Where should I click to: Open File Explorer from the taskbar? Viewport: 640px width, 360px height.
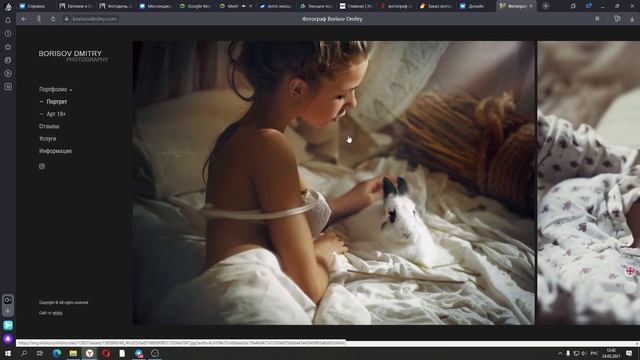pos(73,353)
